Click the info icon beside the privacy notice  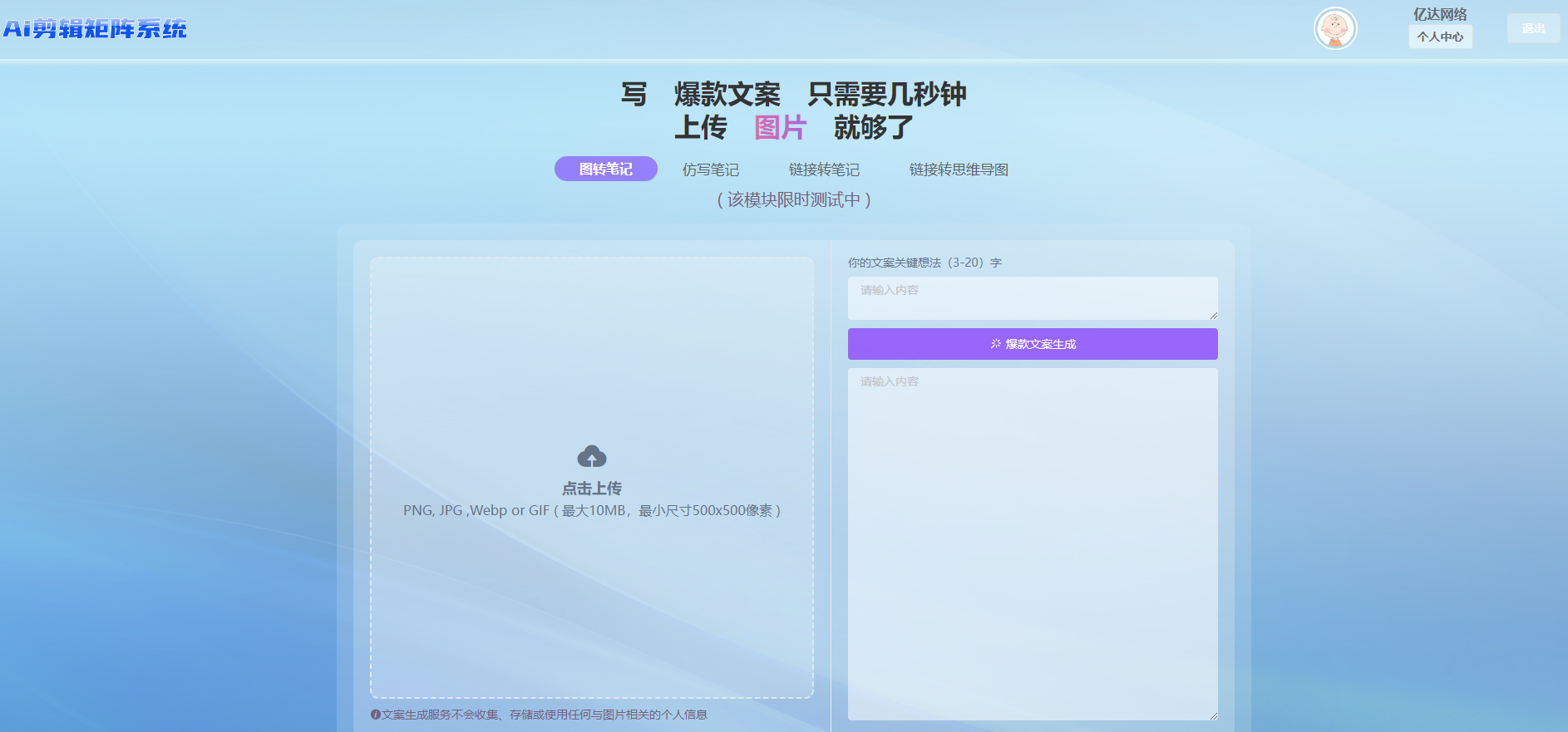pyautogui.click(x=375, y=715)
